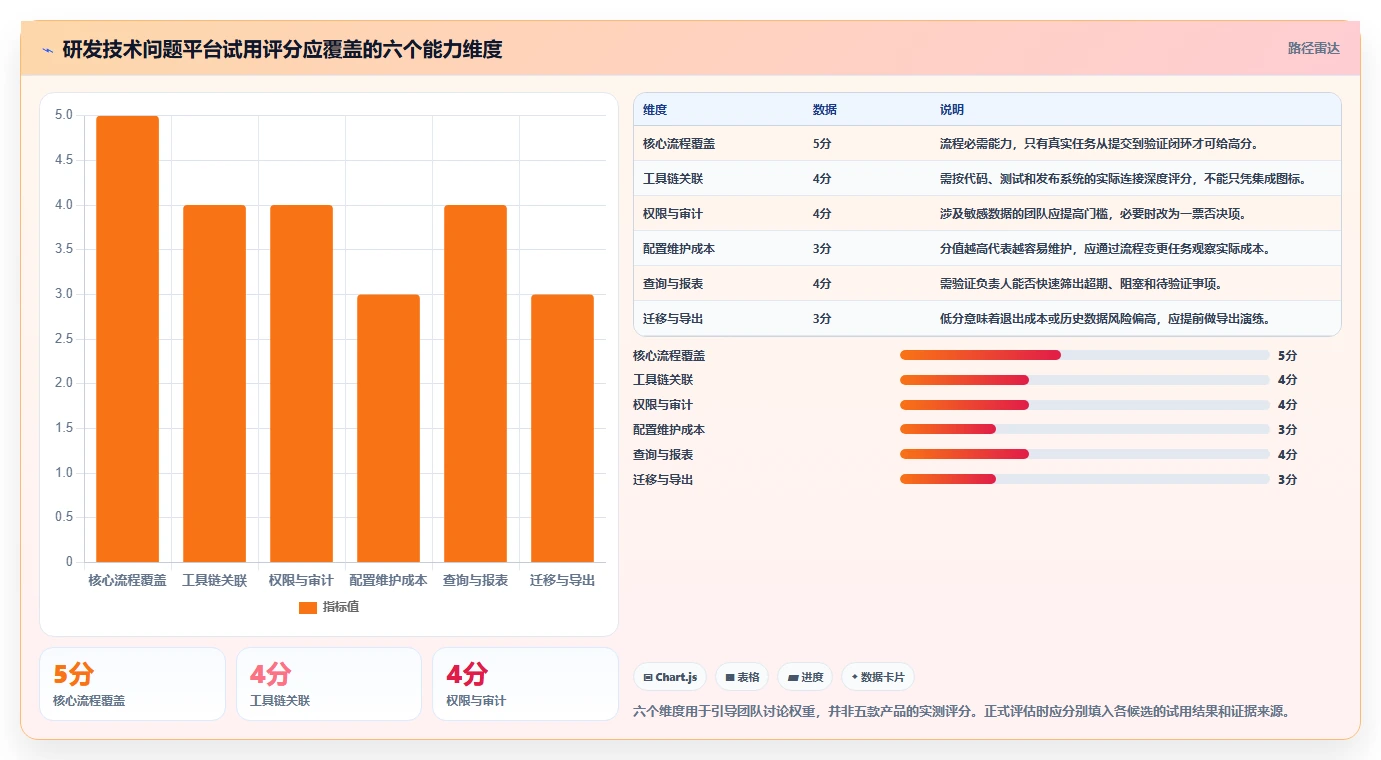Screen dimensions: 1381x760
Task: Click the 迁移与导出 bar in chart
Action: coord(562,428)
